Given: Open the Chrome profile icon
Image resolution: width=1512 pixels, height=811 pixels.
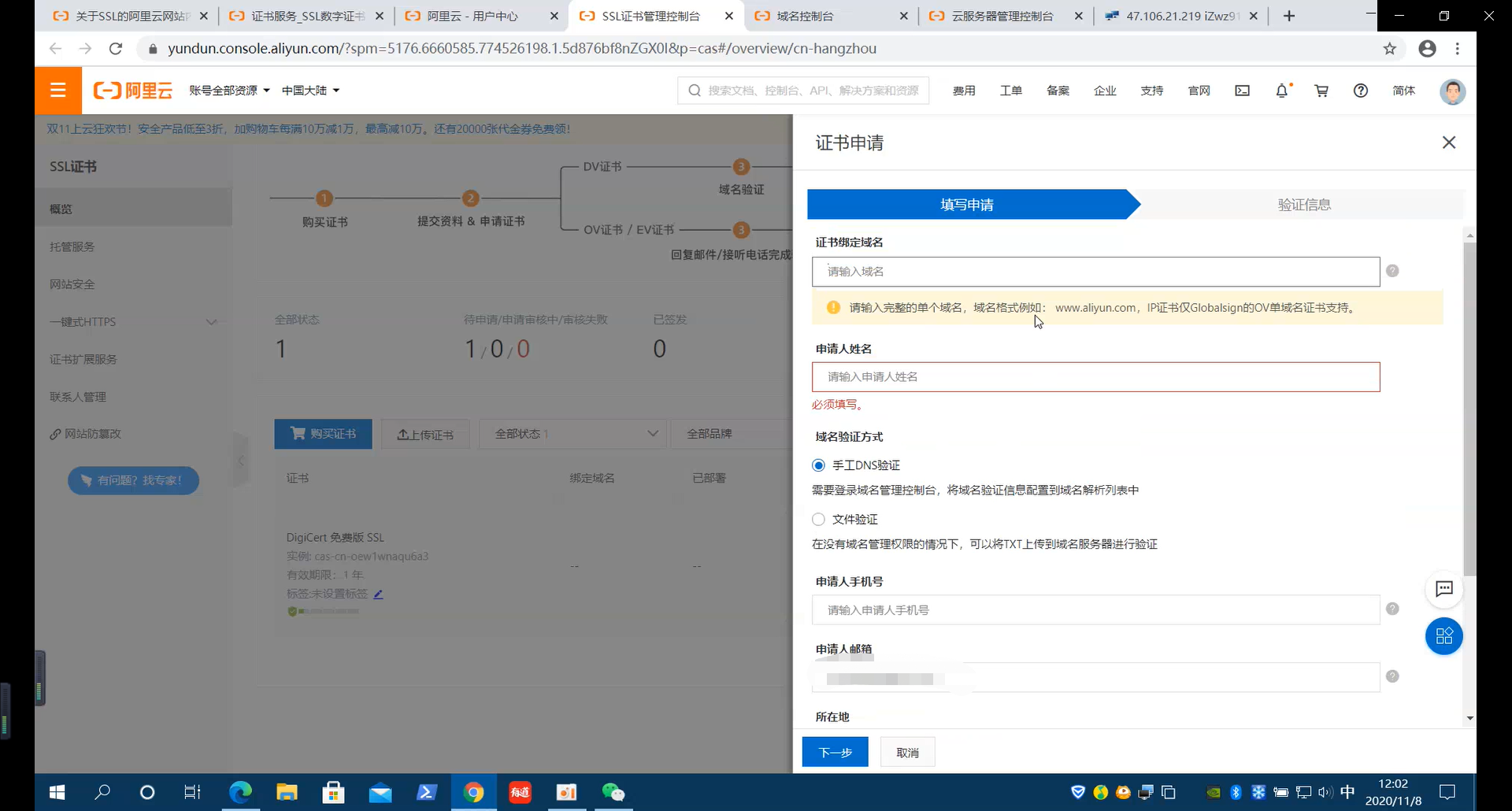Looking at the screenshot, I should tap(1427, 49).
